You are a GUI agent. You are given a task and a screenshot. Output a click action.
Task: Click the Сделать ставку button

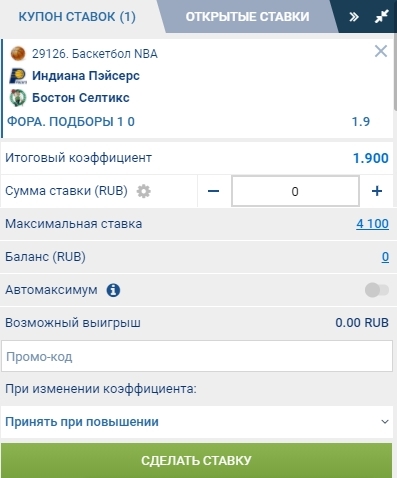(x=197, y=460)
